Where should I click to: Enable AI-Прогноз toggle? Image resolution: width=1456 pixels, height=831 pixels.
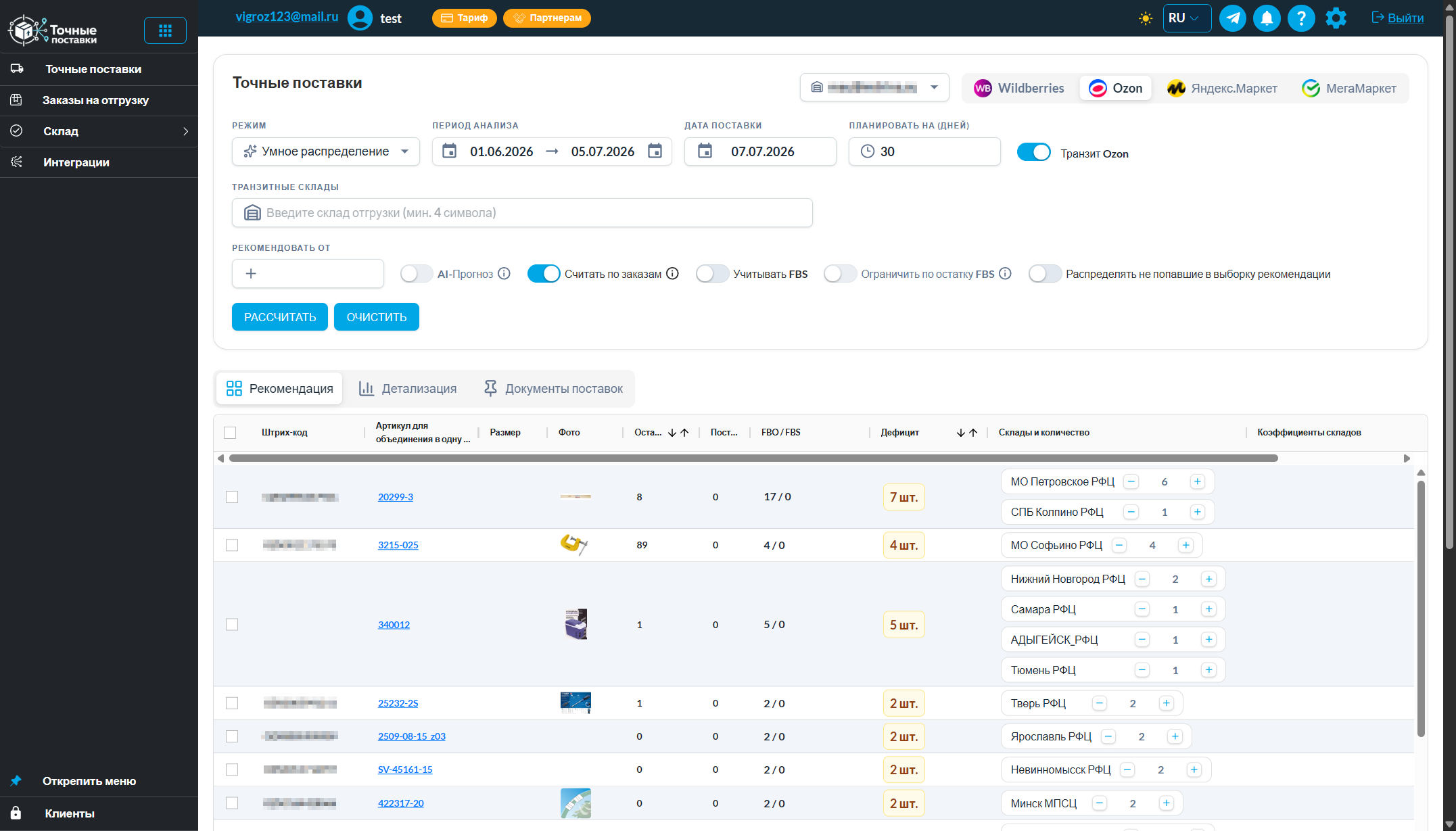(416, 274)
